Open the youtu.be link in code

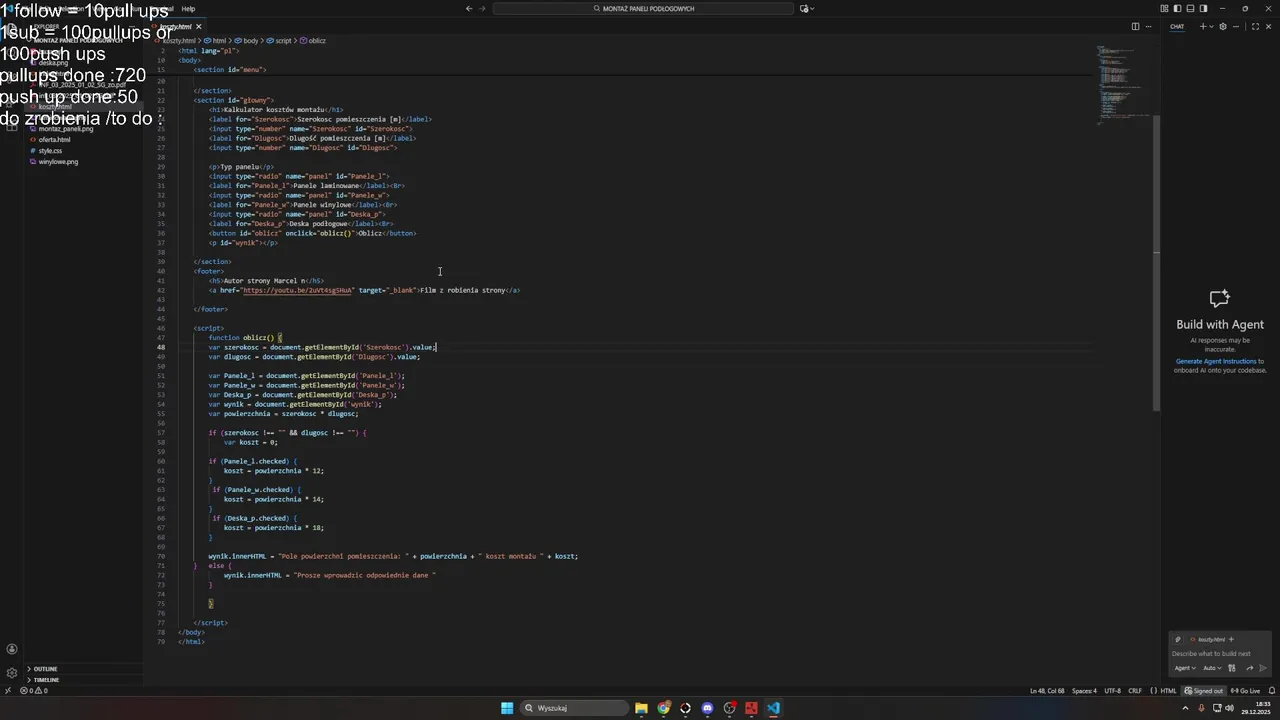tap(298, 290)
